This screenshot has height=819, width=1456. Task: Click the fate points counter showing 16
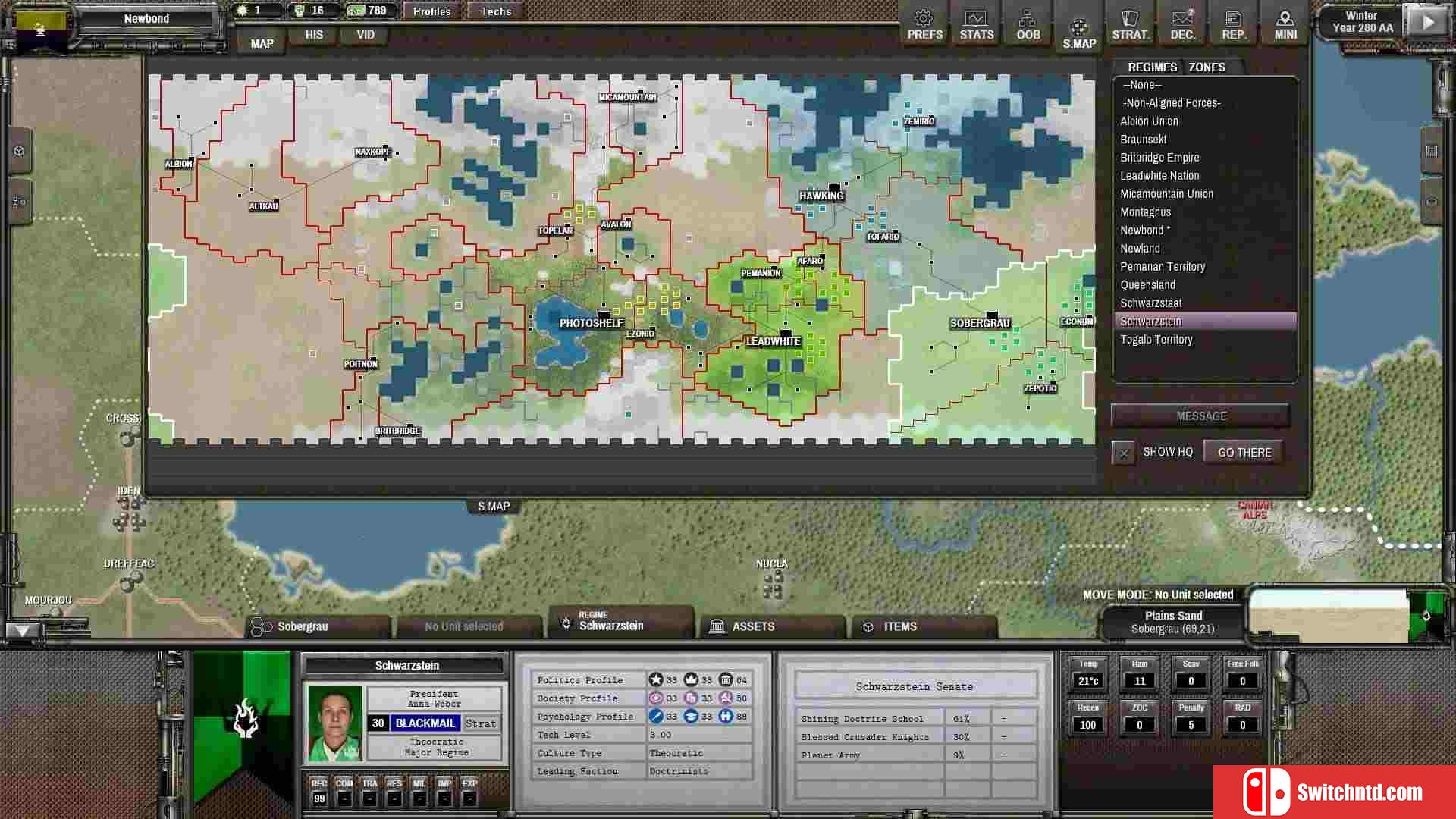pyautogui.click(x=309, y=11)
